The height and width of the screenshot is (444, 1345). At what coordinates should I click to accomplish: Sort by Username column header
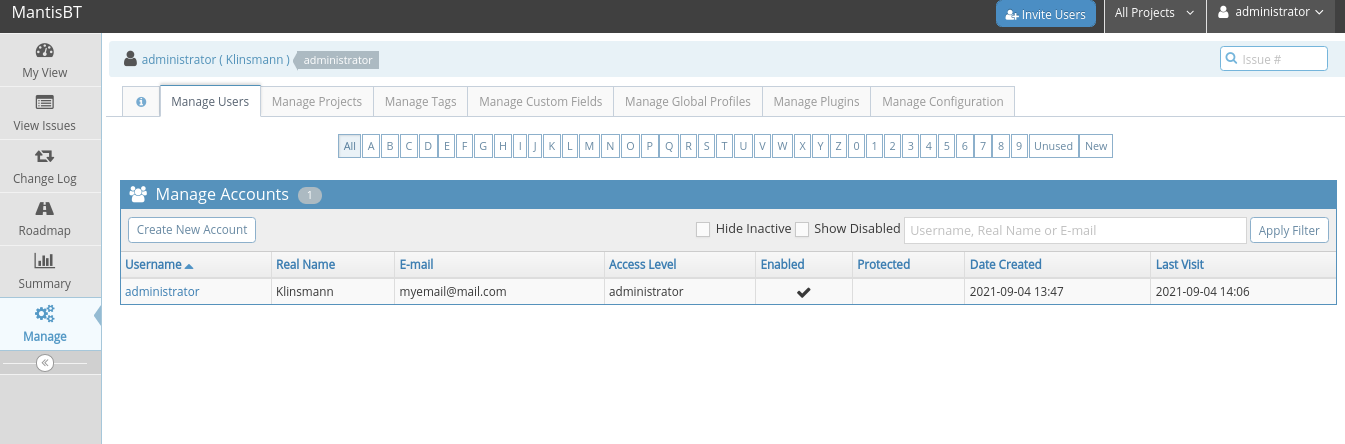153,265
